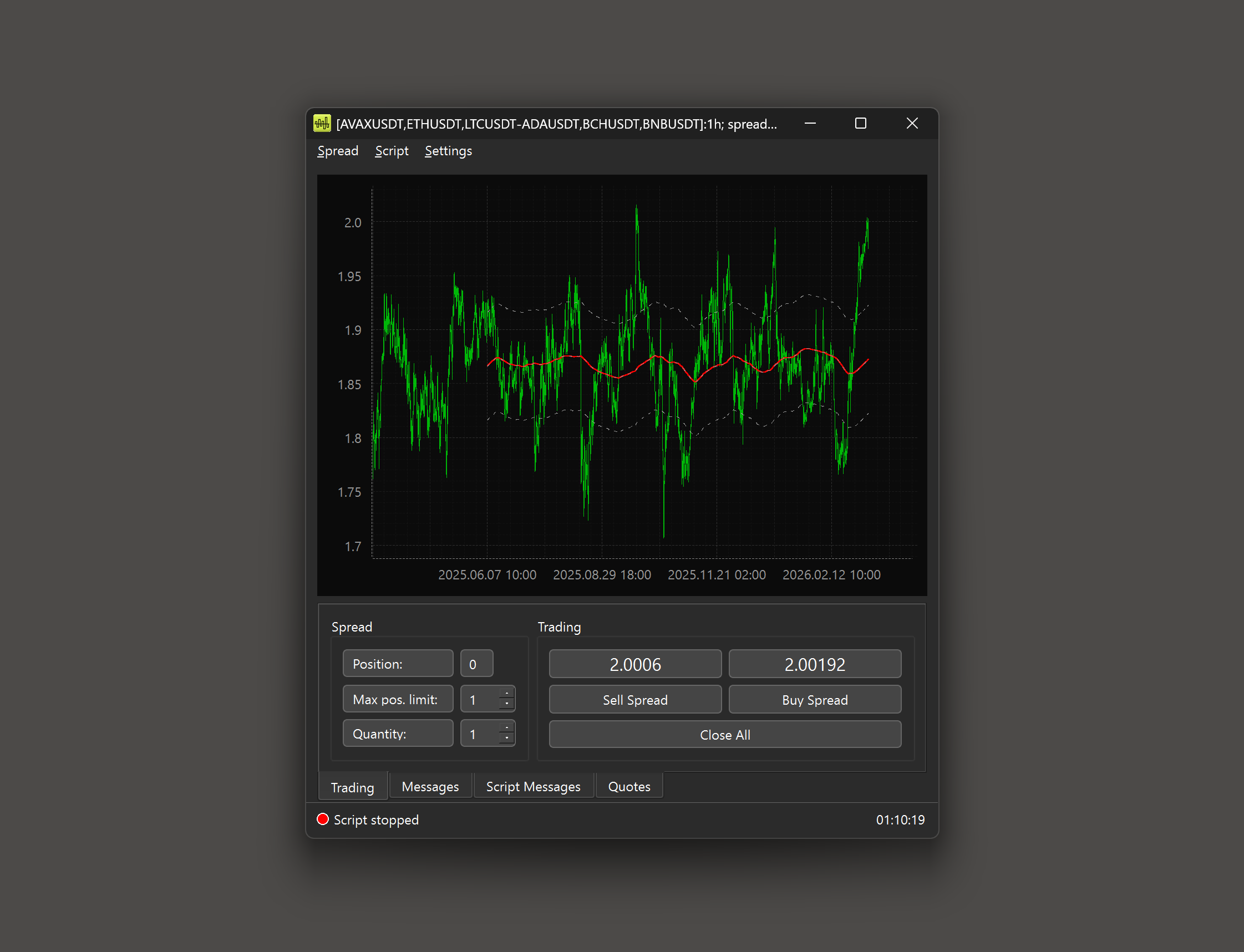Click the app icon in title bar
Viewport: 1244px width, 952px height.
point(322,124)
